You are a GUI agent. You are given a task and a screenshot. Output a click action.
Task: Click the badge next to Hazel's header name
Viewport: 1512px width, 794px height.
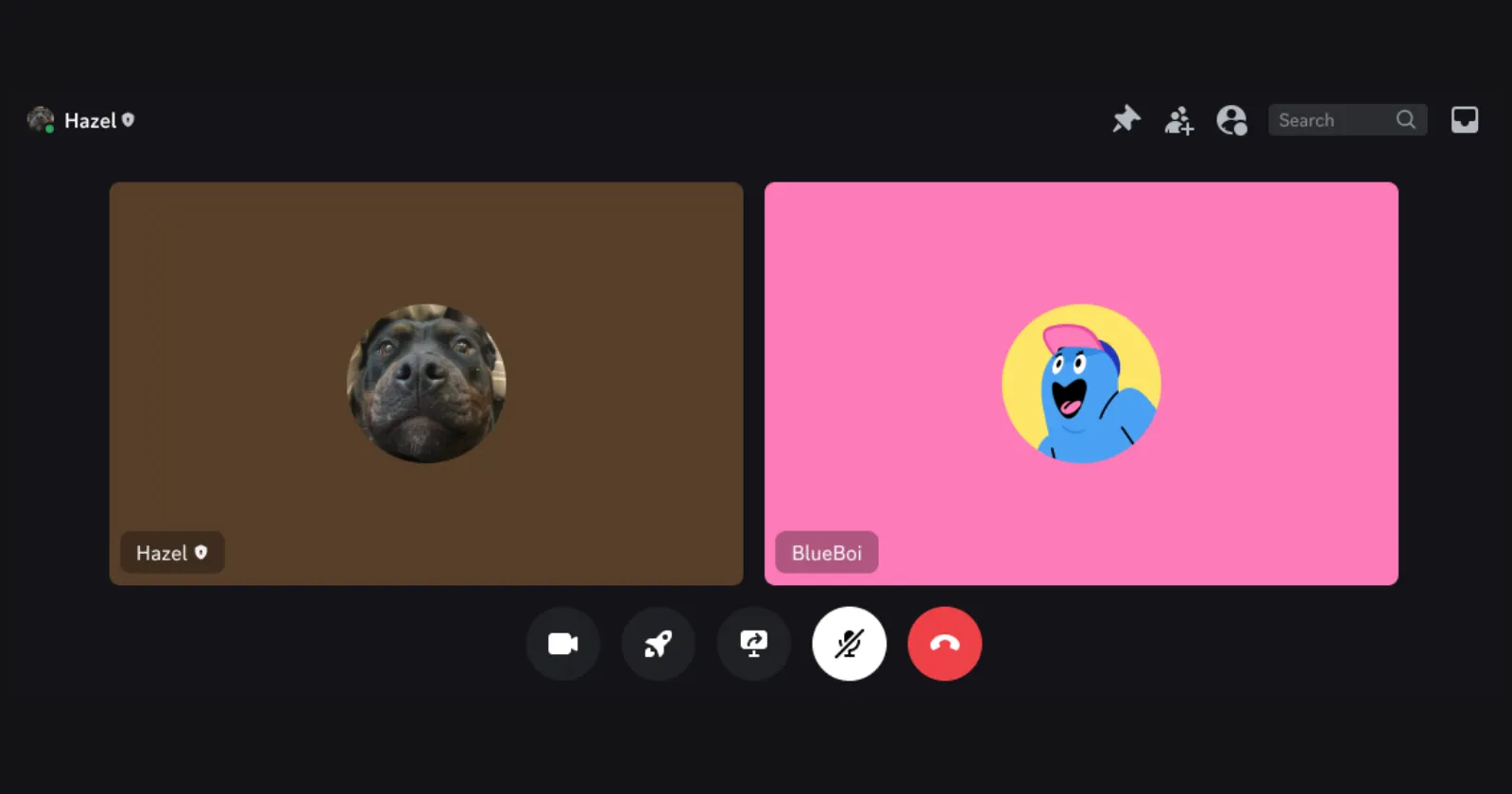tap(129, 120)
